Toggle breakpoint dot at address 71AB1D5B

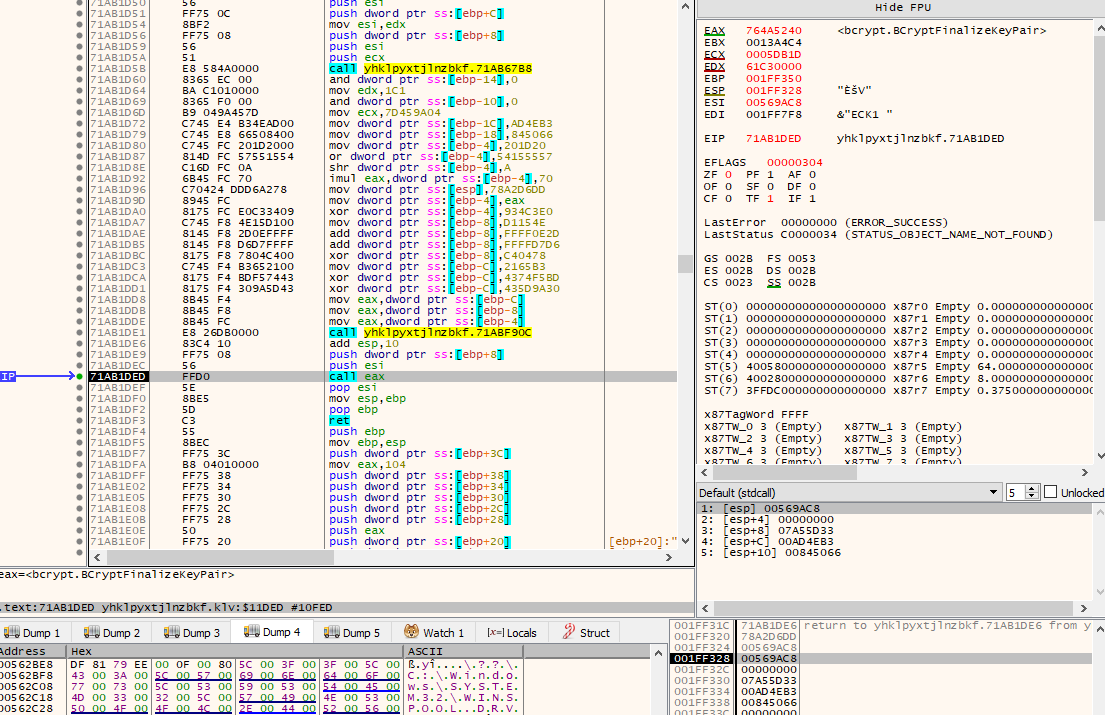pyautogui.click(x=80, y=68)
